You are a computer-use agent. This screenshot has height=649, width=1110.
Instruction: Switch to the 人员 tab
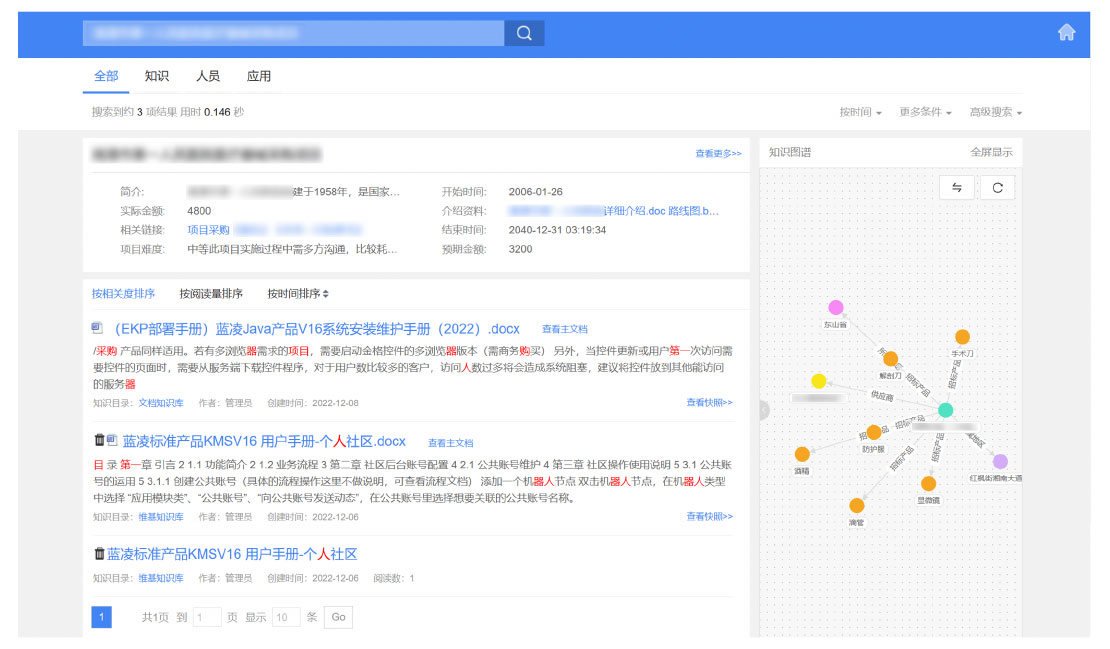[x=208, y=76]
